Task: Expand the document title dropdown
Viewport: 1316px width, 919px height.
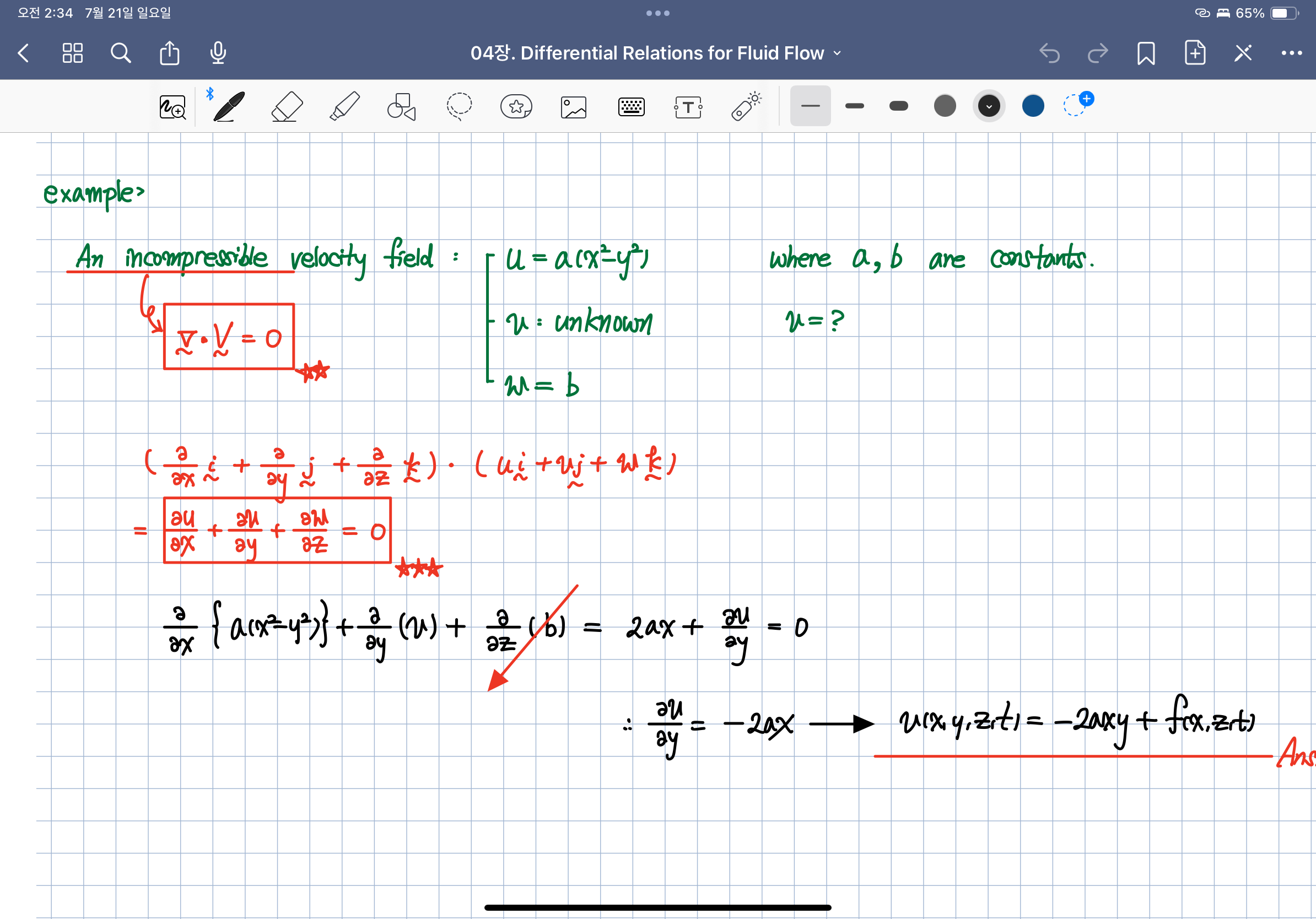Action: 837,53
